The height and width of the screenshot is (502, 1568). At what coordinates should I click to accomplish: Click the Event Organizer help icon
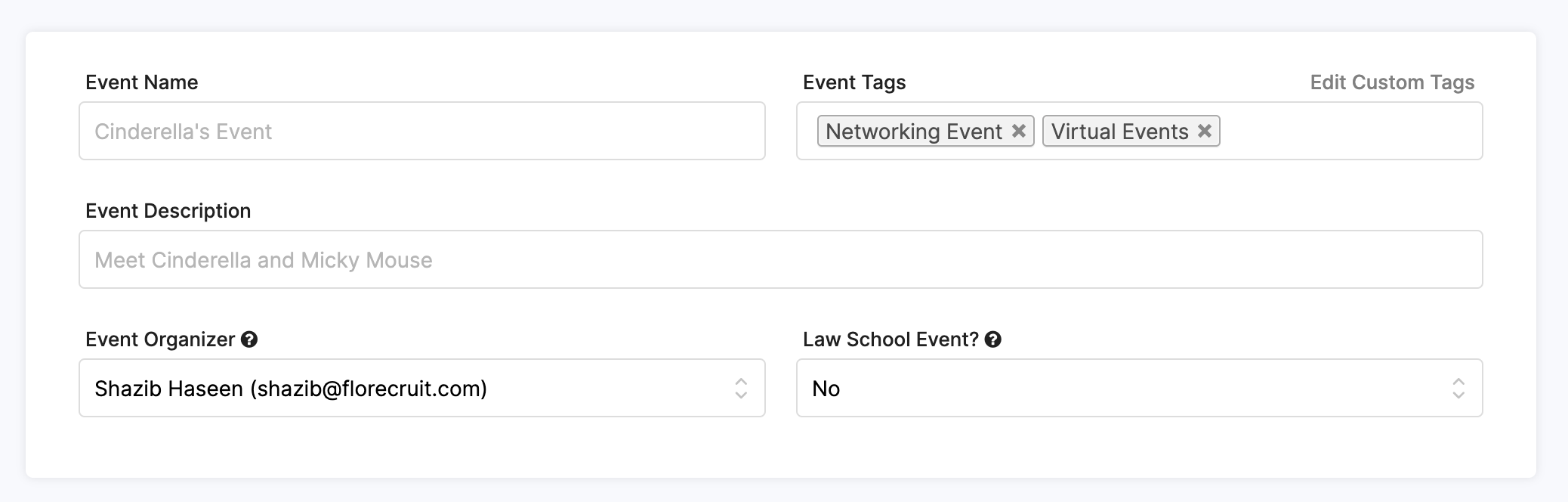(x=249, y=339)
